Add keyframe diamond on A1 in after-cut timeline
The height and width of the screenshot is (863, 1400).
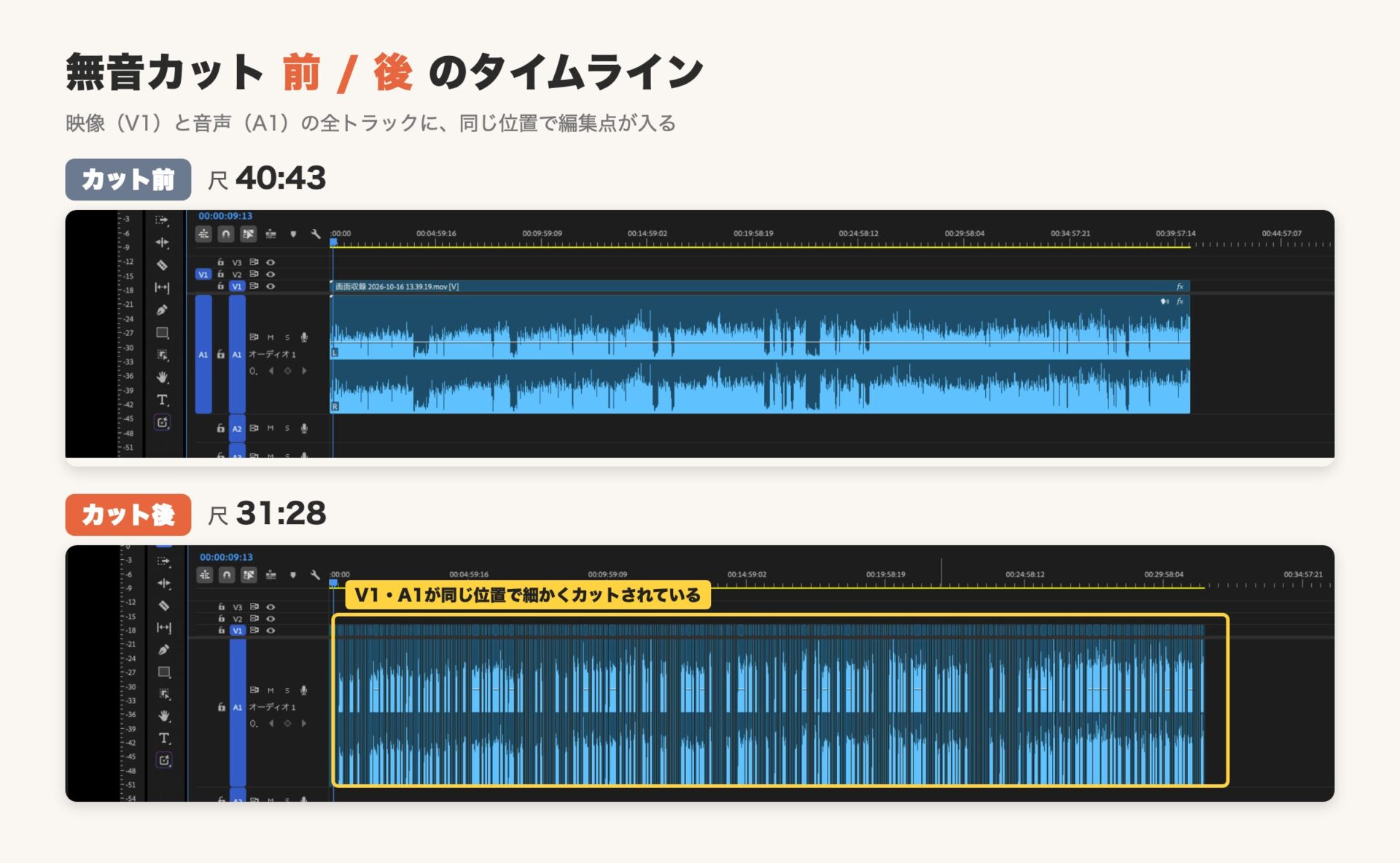(x=287, y=724)
